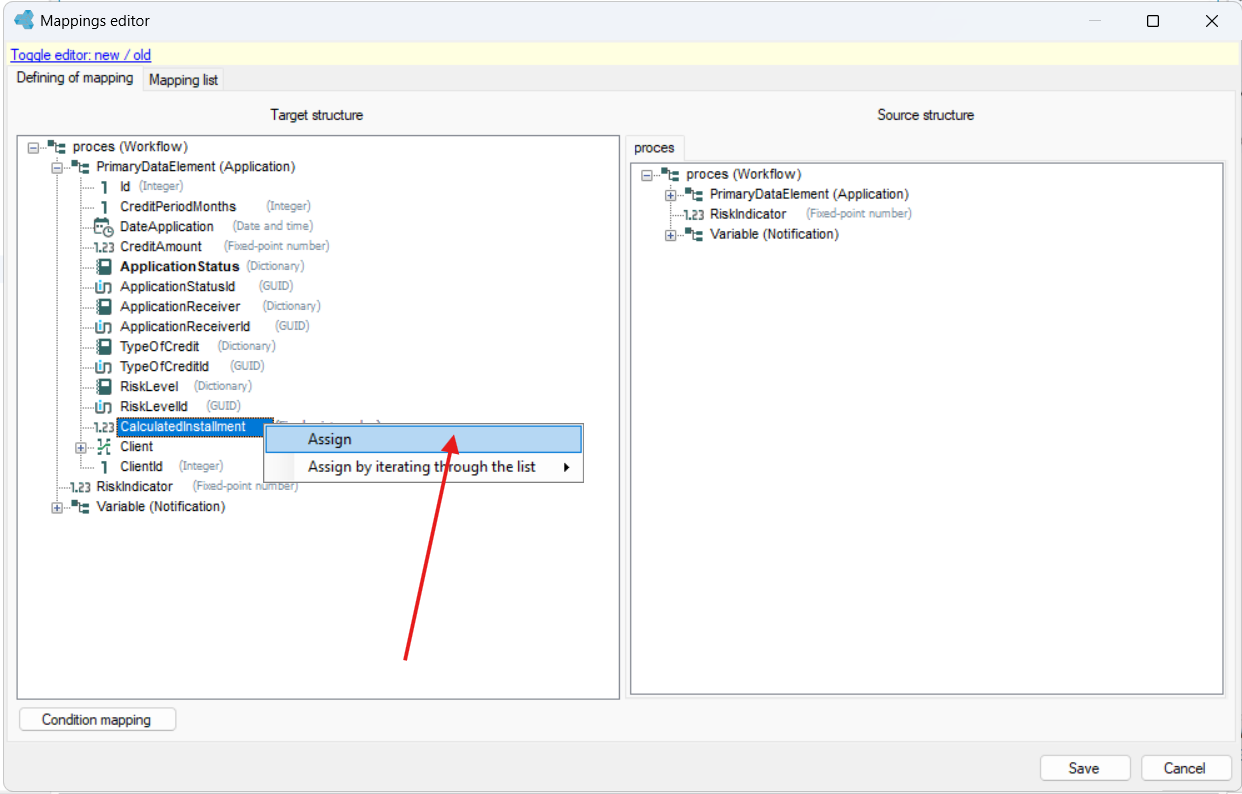Click the ClientId integer type icon

coord(104,467)
